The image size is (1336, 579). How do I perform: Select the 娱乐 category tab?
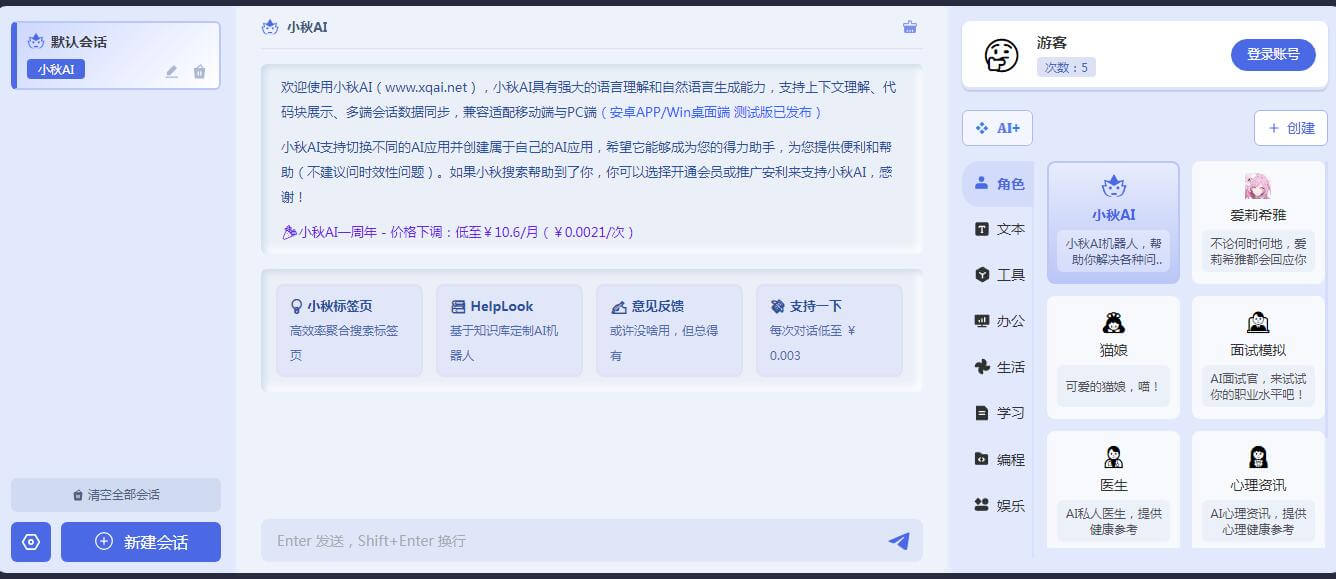tap(998, 505)
